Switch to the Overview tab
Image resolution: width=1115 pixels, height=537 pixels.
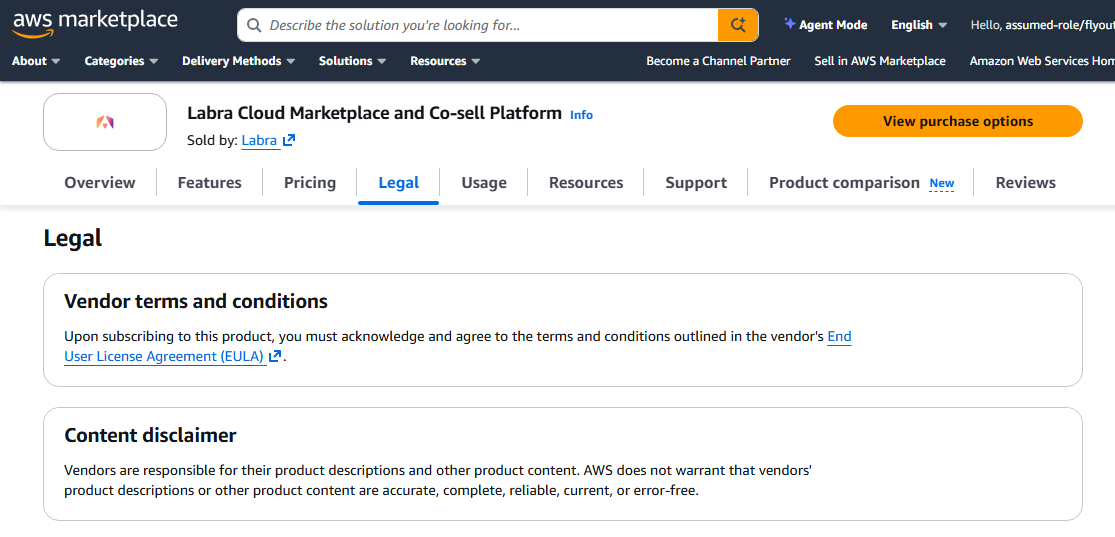(100, 183)
